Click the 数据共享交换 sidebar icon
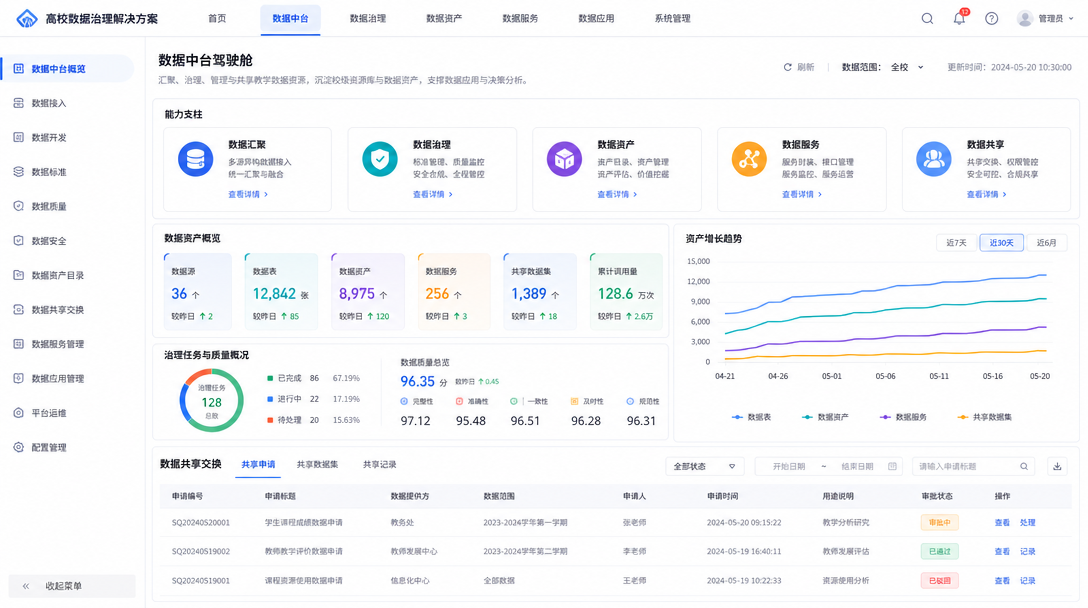Image resolution: width=1088 pixels, height=608 pixels. click(19, 310)
